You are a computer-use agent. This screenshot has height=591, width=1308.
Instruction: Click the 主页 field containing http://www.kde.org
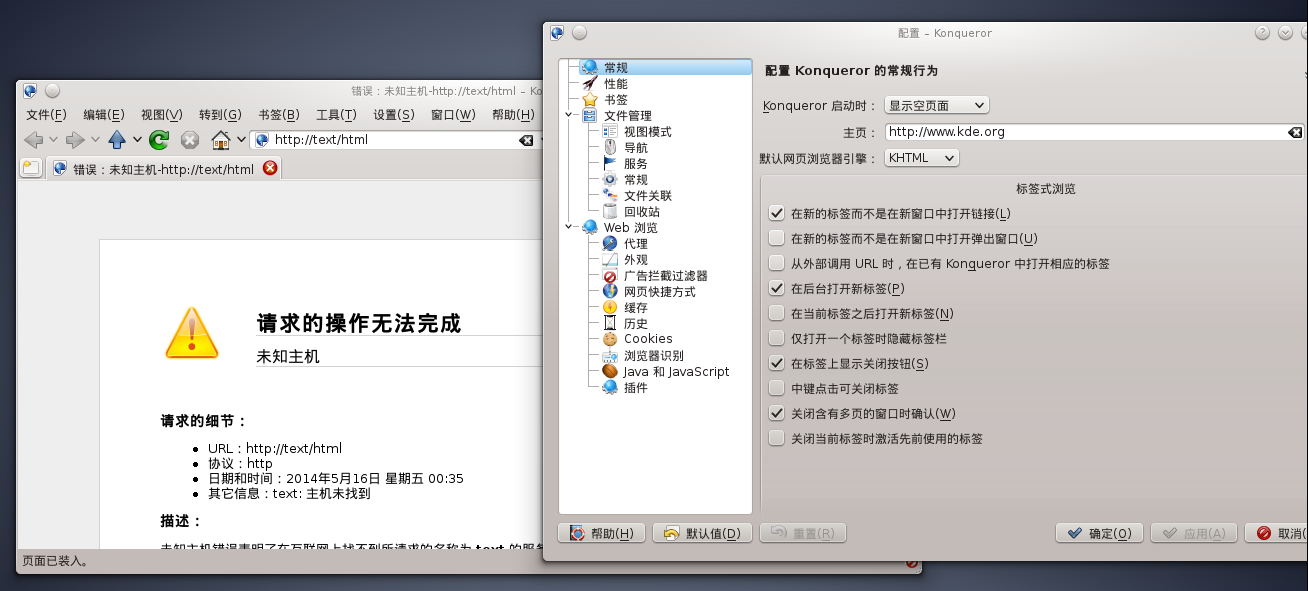click(x=1094, y=132)
